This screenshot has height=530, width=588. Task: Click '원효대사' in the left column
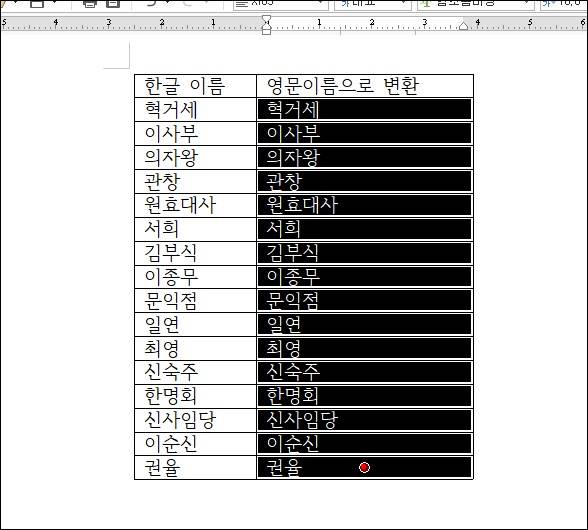tap(180, 205)
